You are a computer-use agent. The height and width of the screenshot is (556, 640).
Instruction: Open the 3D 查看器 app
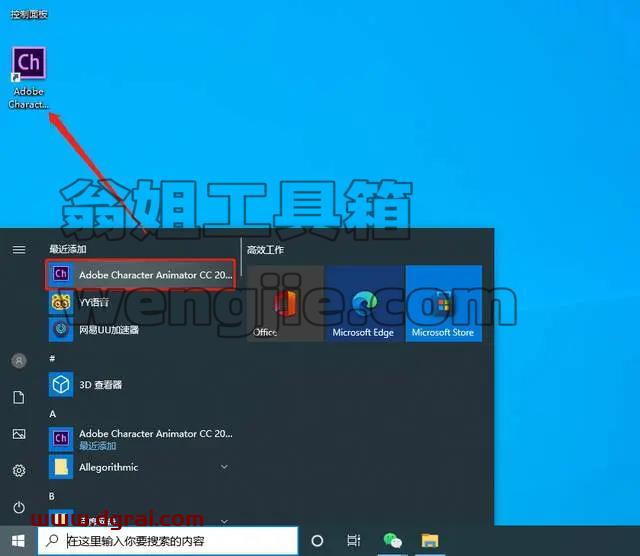[x=140, y=384]
